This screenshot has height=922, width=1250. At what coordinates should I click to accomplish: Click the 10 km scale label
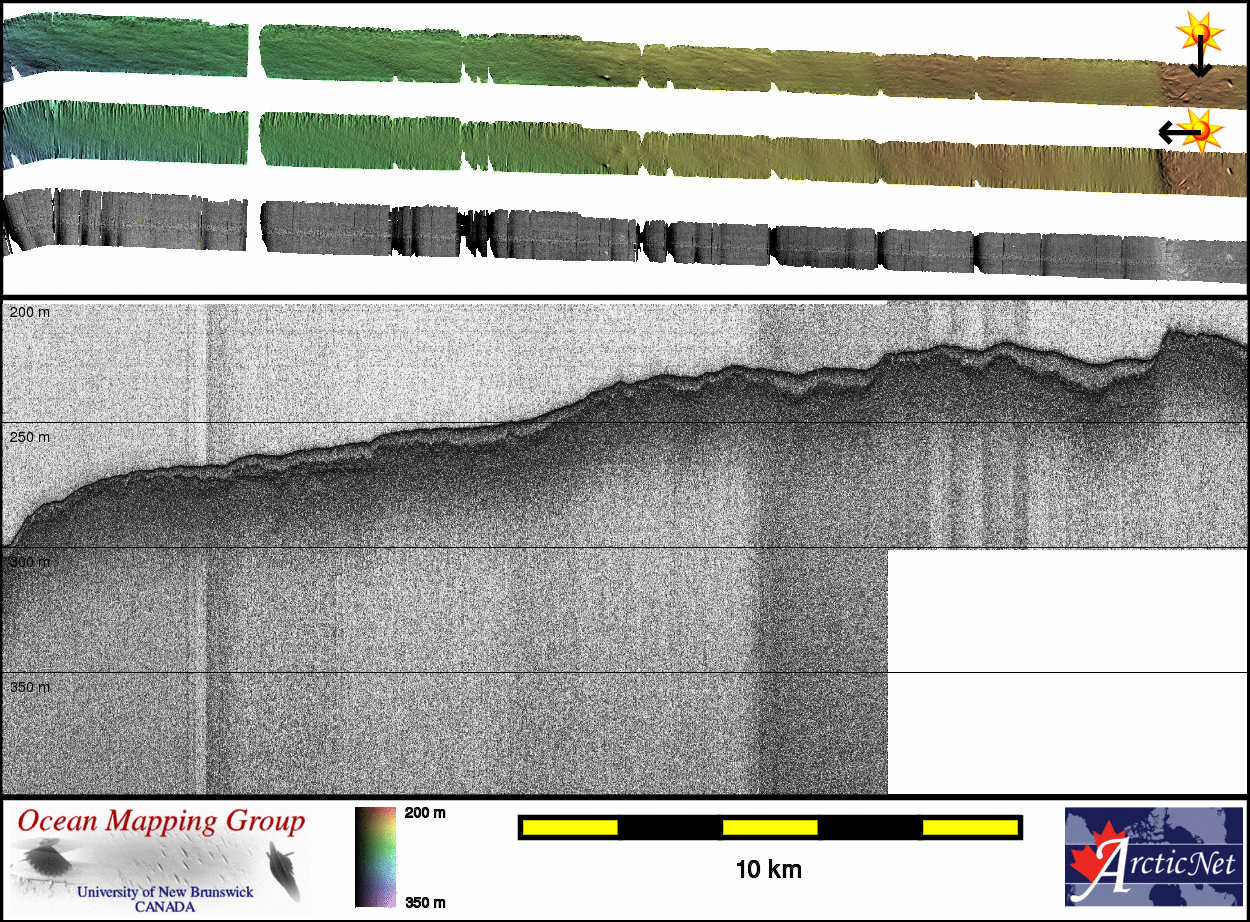tap(768, 869)
